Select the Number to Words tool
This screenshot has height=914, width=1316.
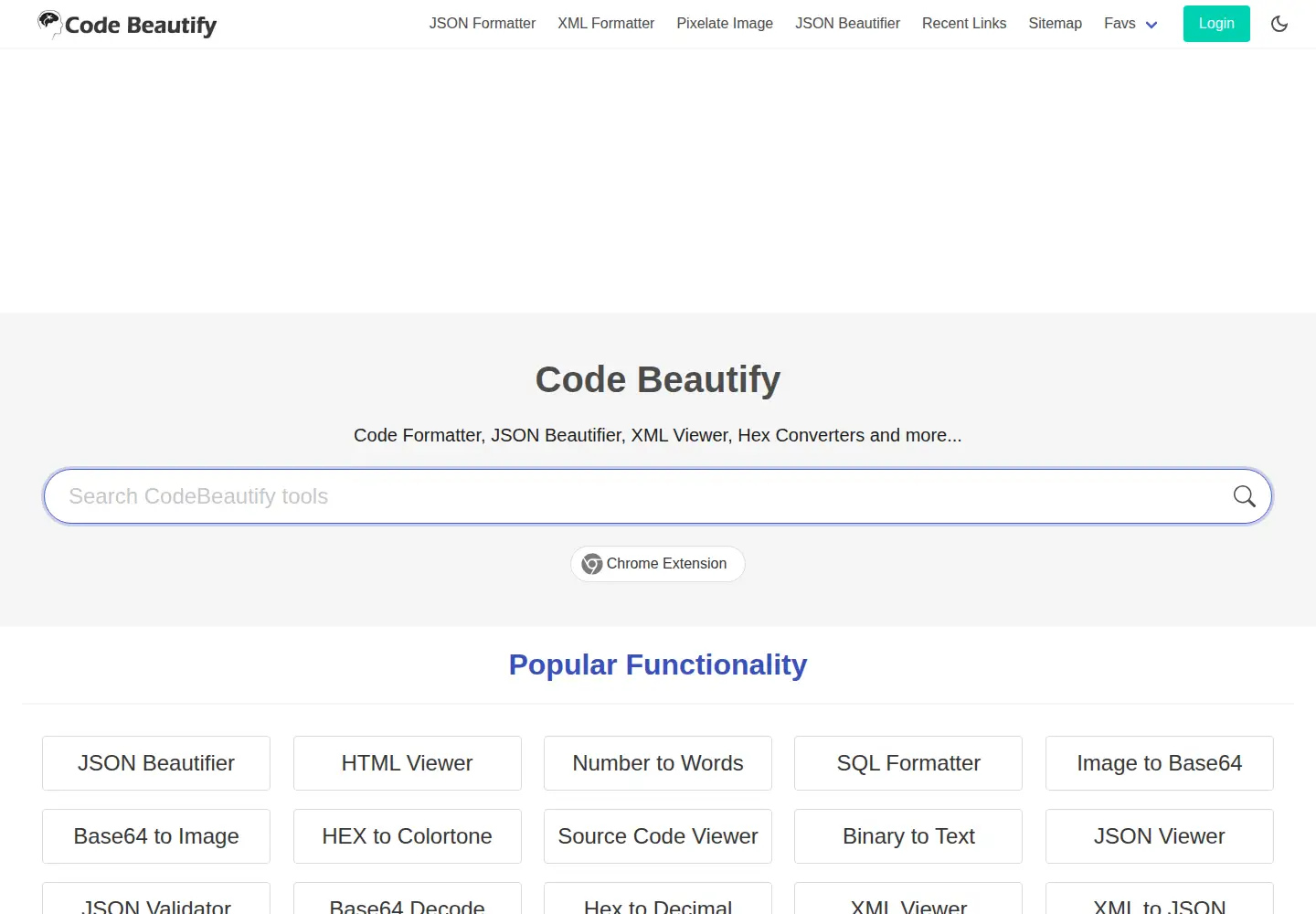(x=658, y=763)
